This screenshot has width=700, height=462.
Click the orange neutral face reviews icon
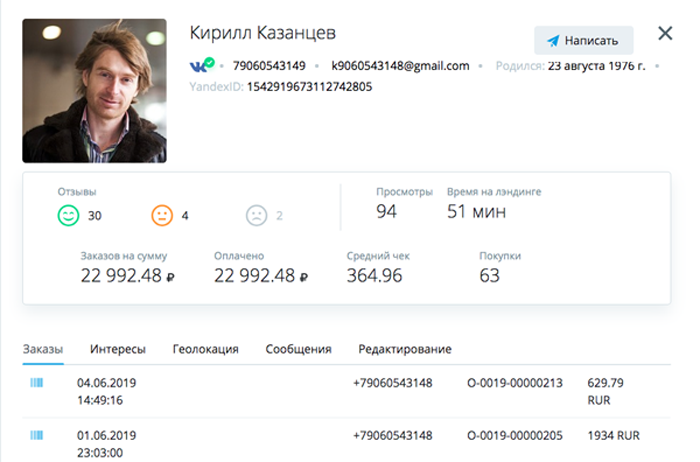coord(162,215)
